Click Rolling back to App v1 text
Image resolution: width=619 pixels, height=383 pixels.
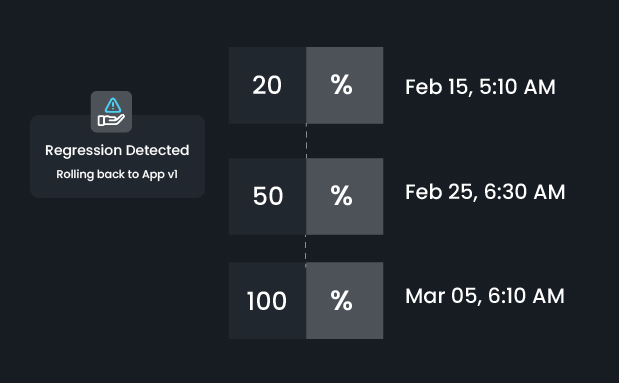pyautogui.click(x=117, y=174)
